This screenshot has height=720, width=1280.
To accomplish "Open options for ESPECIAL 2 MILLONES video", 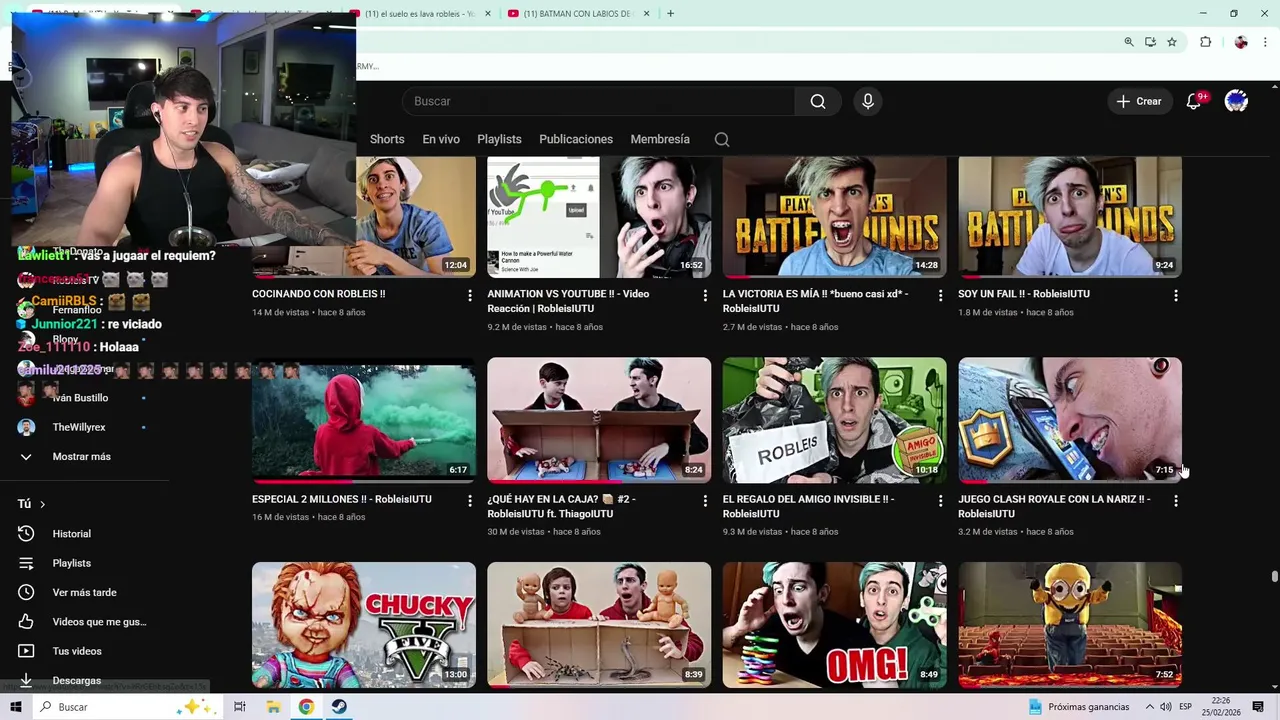I will 470,500.
